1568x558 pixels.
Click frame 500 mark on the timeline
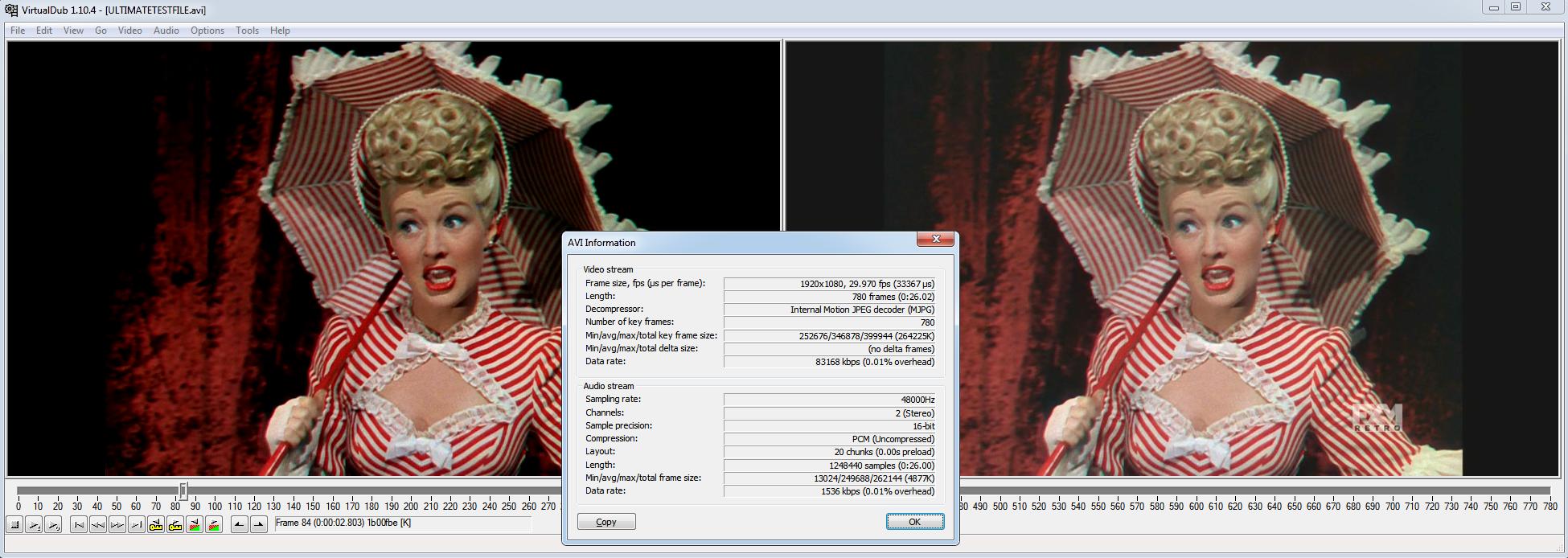pos(999,506)
